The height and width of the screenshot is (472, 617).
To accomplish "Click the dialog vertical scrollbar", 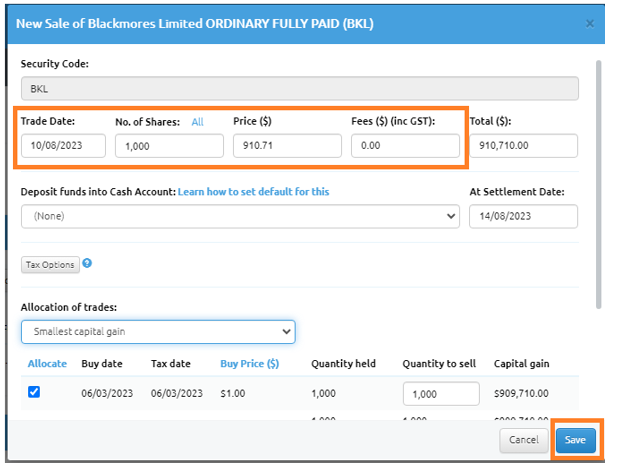I will [x=599, y=184].
